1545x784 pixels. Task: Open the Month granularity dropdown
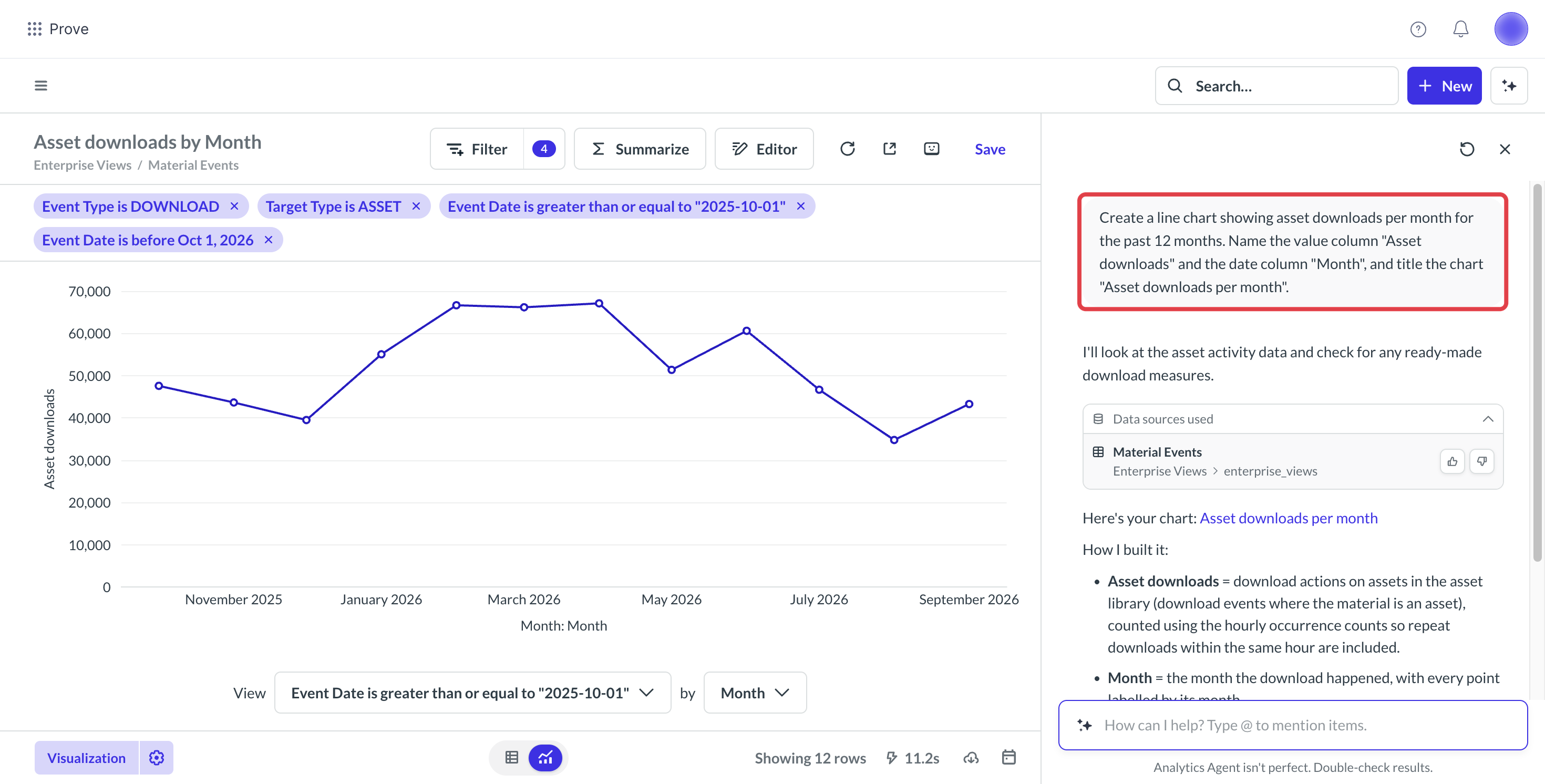[755, 693]
